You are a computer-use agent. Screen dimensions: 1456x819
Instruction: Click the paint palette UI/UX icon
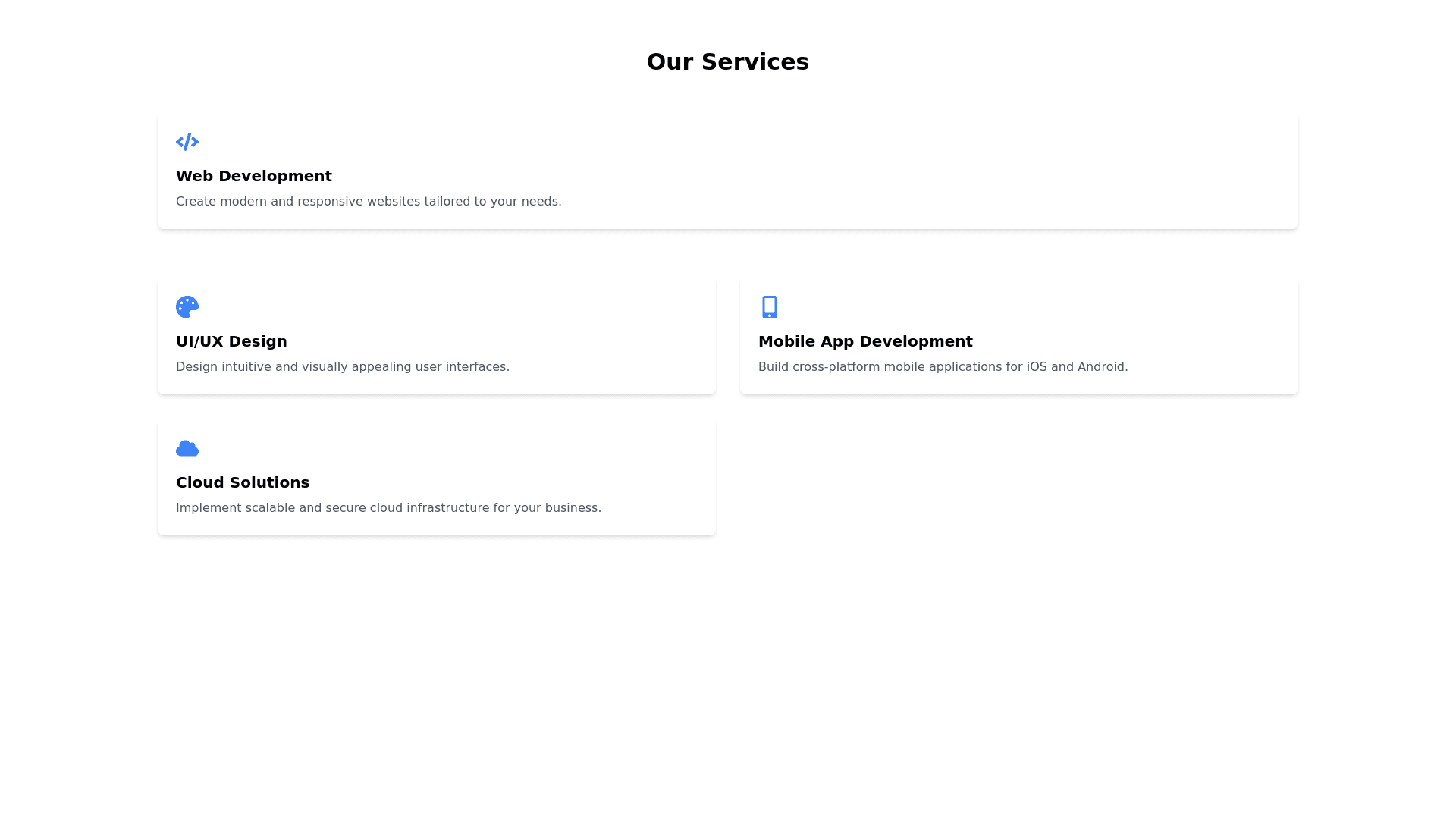[187, 307]
